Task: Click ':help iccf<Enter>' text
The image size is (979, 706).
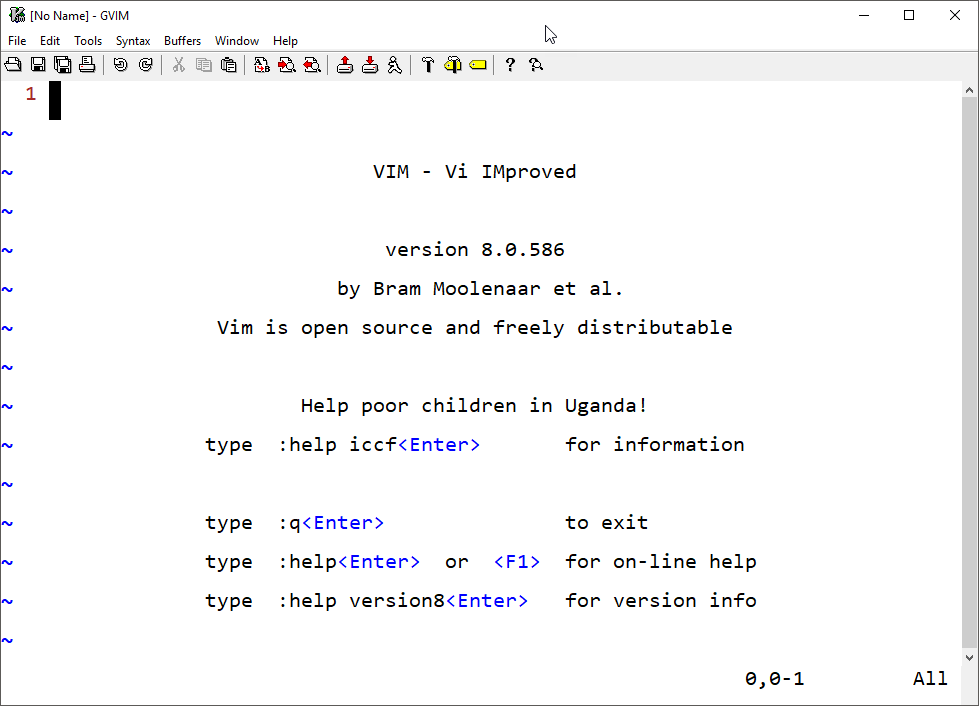Action: (x=379, y=444)
